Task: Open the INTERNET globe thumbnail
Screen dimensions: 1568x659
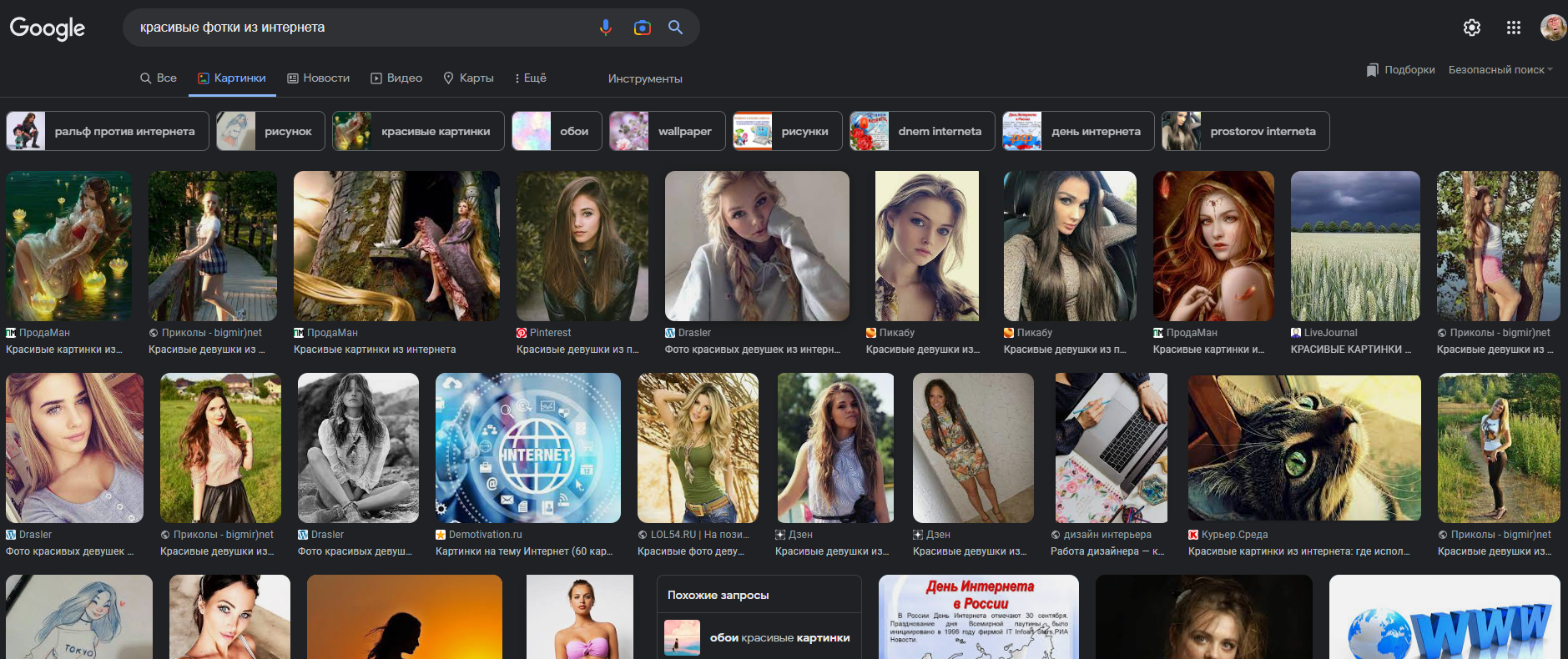Action: point(528,448)
